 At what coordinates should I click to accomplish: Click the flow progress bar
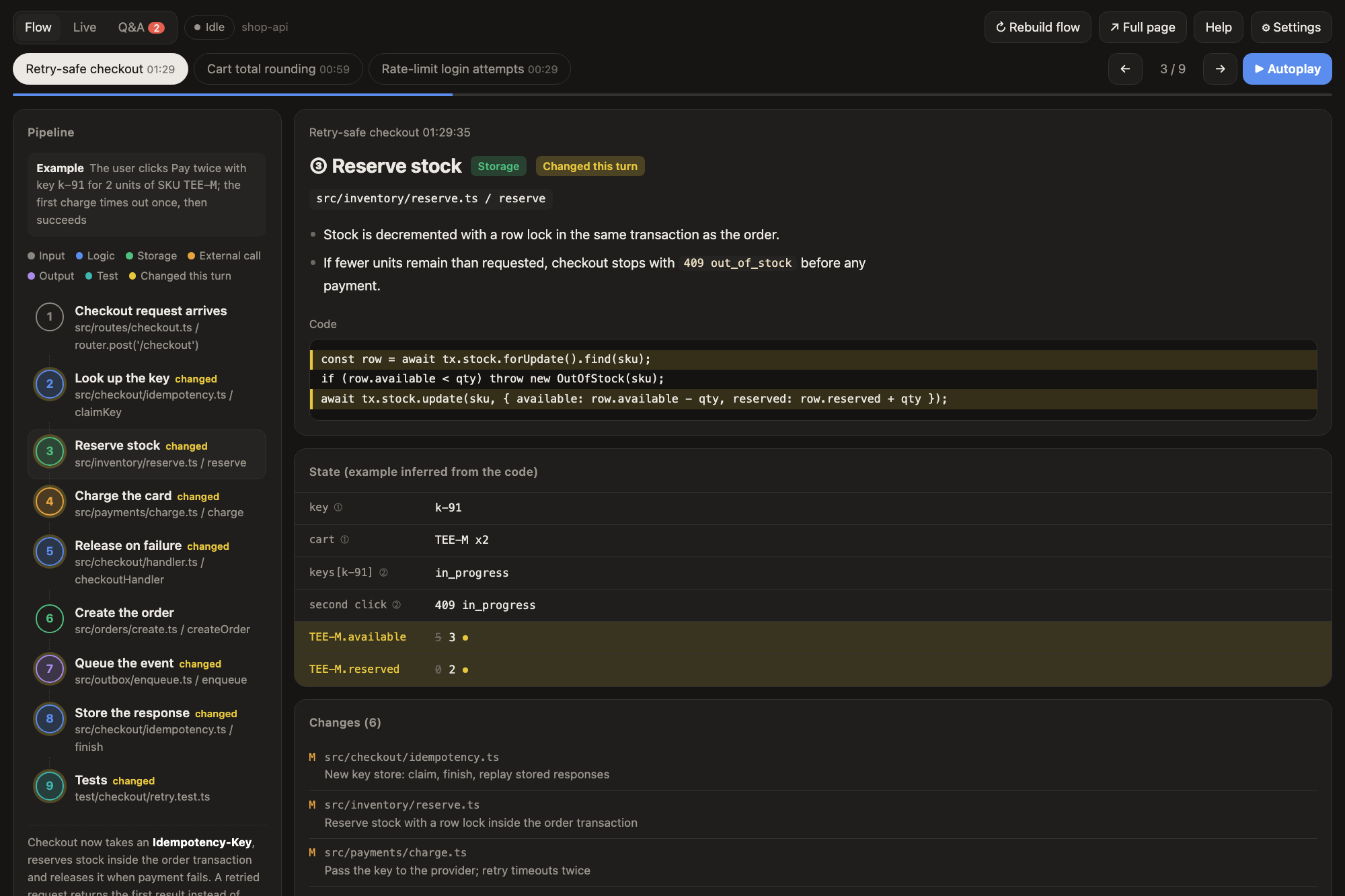(x=672, y=95)
